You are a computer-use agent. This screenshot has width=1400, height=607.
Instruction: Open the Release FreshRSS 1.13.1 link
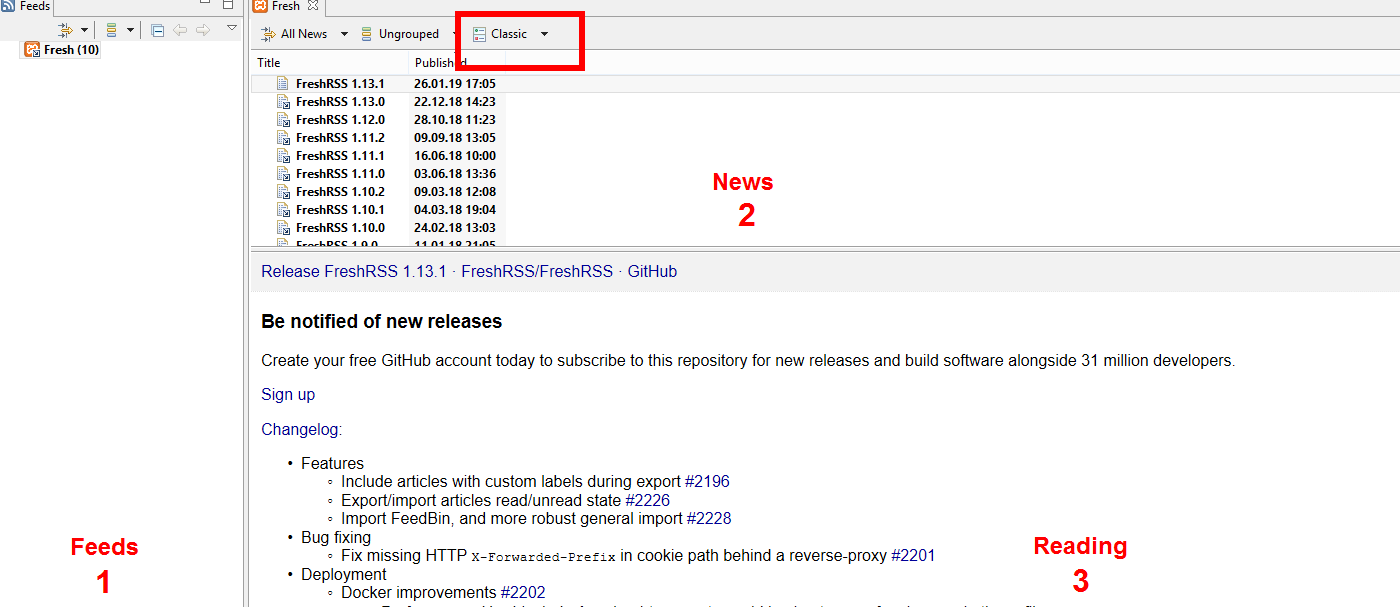354,272
